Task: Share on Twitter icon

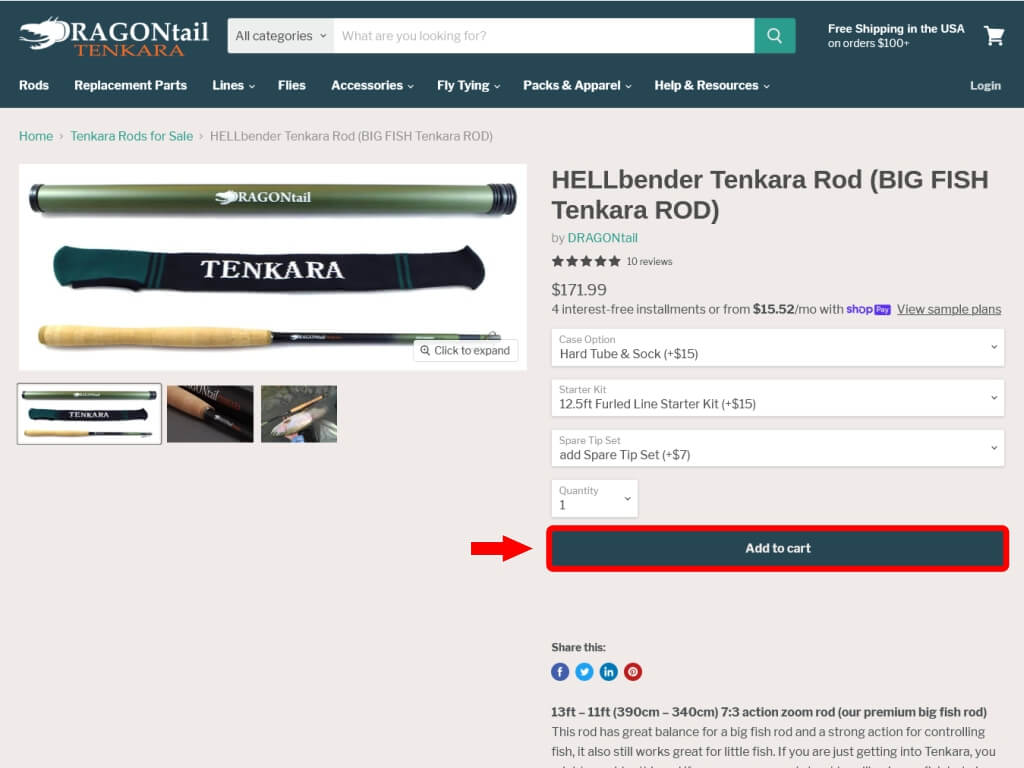Action: (584, 672)
